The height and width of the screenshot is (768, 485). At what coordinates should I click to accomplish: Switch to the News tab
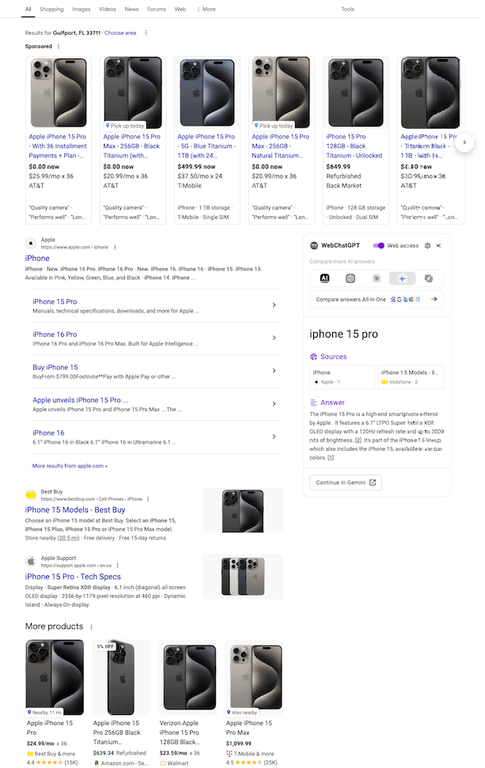tap(131, 9)
